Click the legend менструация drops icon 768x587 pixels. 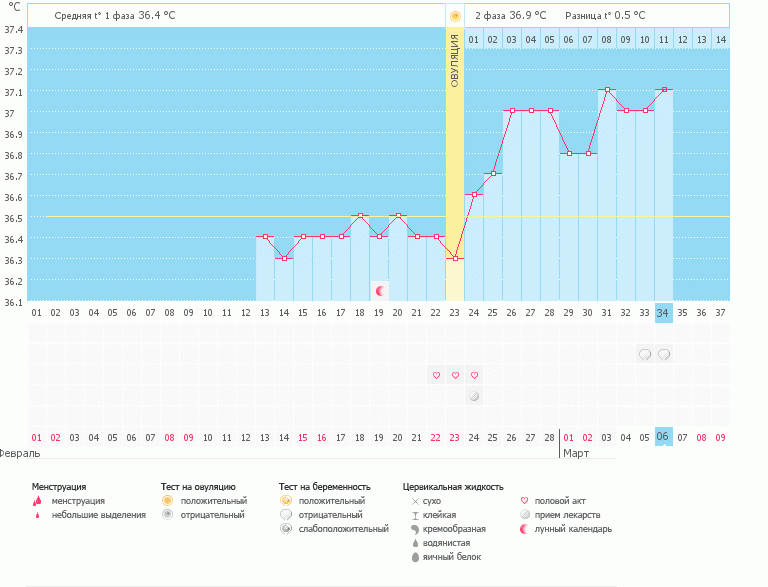(37, 501)
